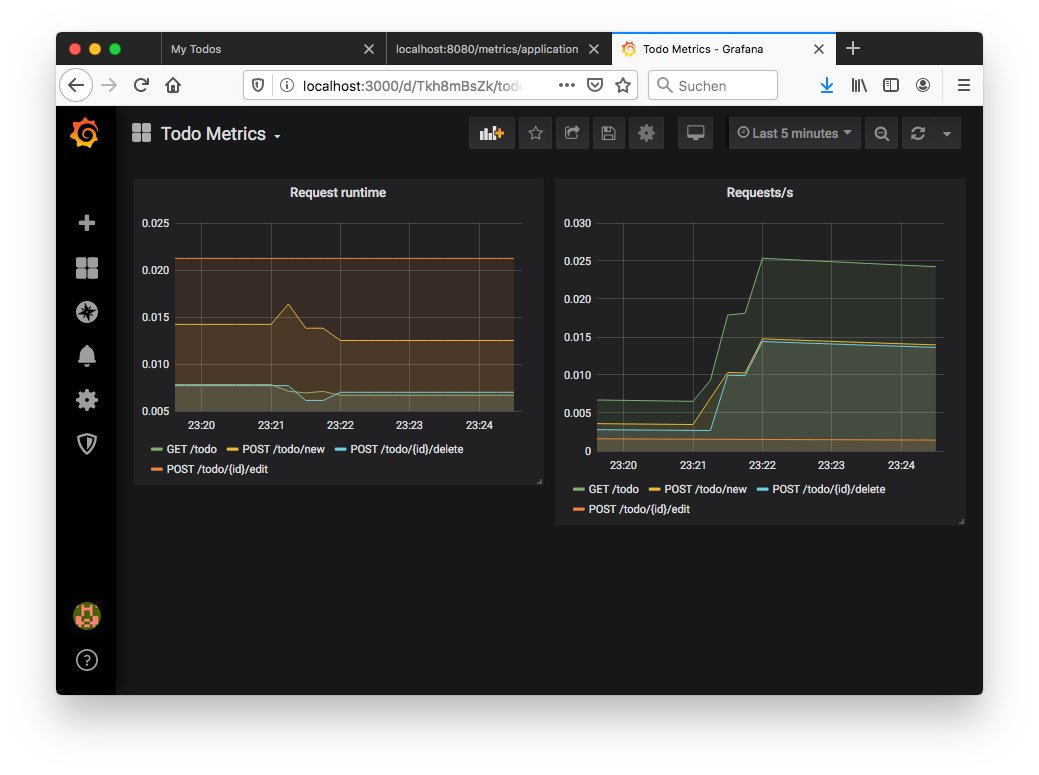Toggle POST /todo/new in Request runtime legend
Viewport: 1039px width, 775px height.
point(284,449)
